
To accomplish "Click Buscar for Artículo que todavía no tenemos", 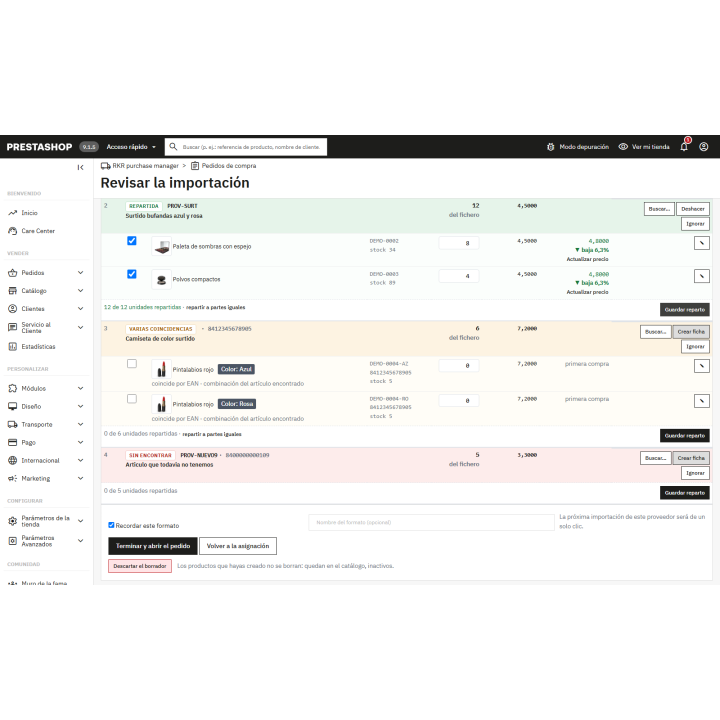I will click(656, 458).
